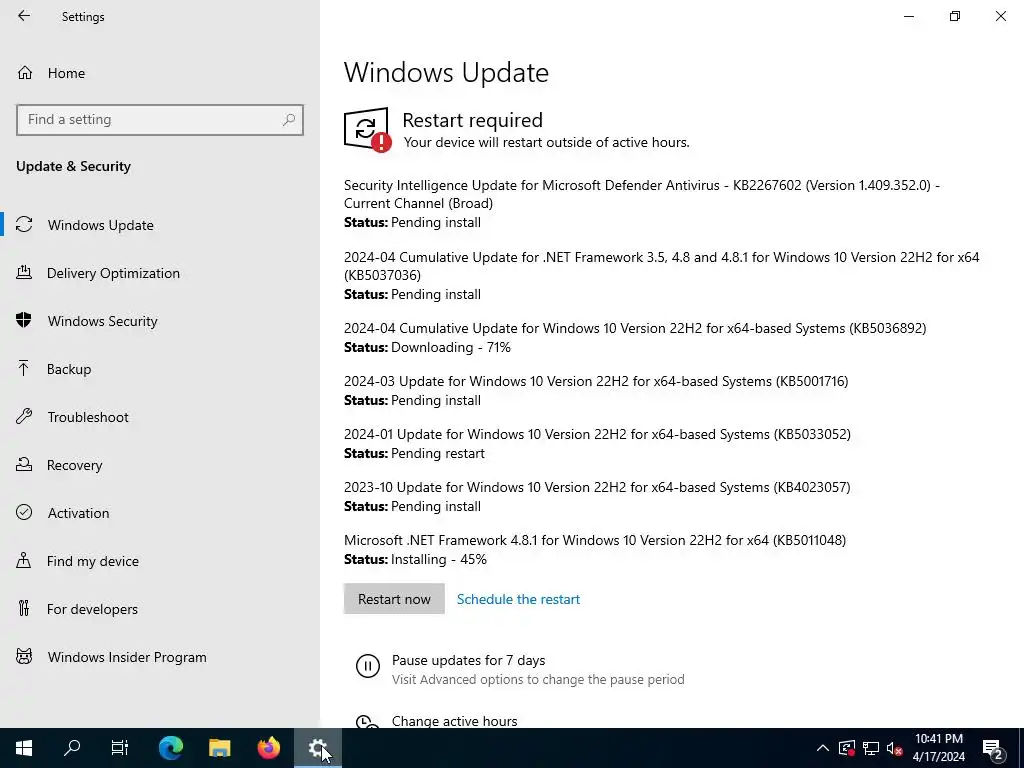
Task: Click the Delivery Optimization icon
Action: point(24,273)
